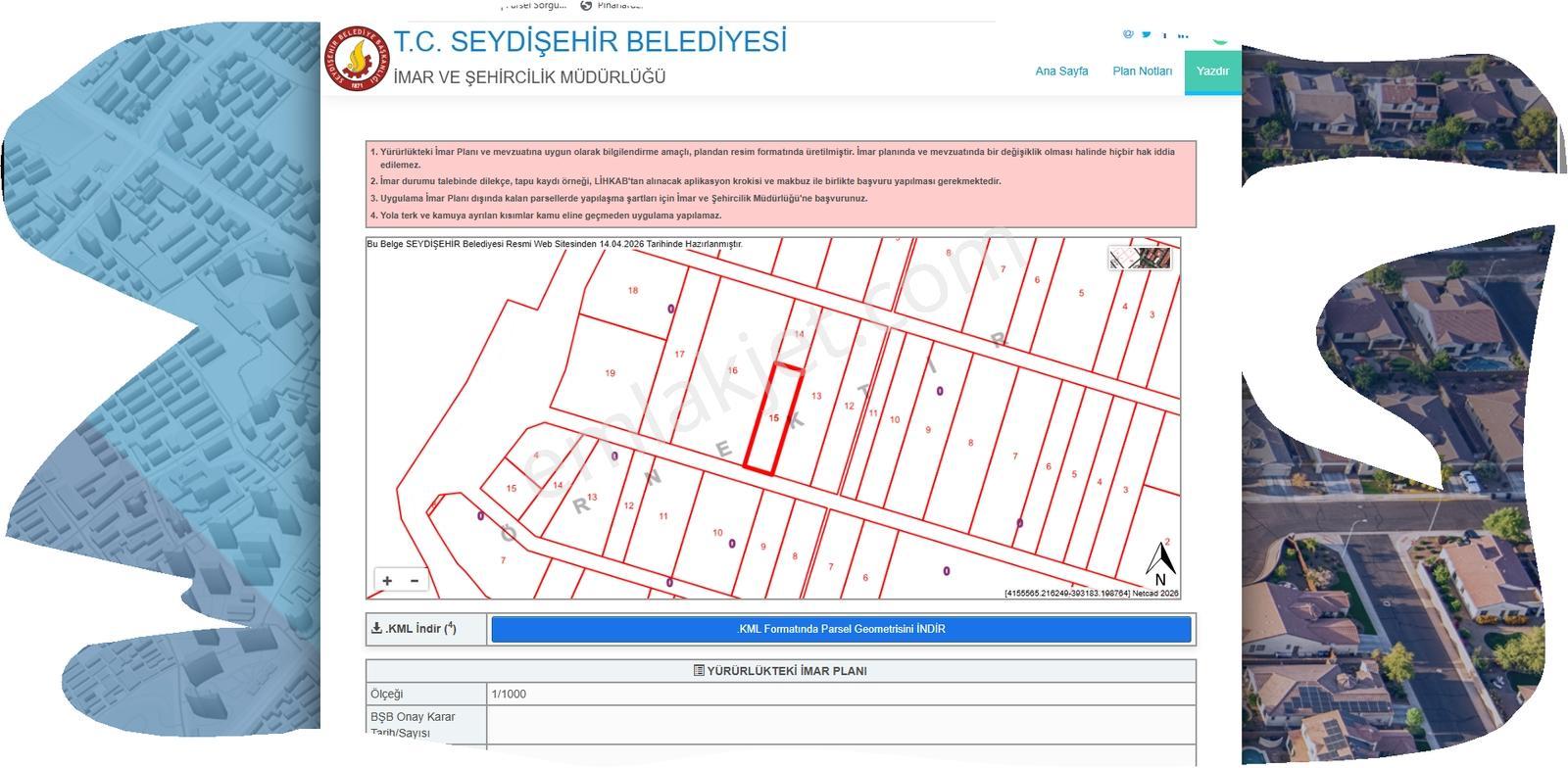Image resolution: width=1568 pixels, height=768 pixels.
Task: Open the email icon in header
Action: coord(1128,33)
